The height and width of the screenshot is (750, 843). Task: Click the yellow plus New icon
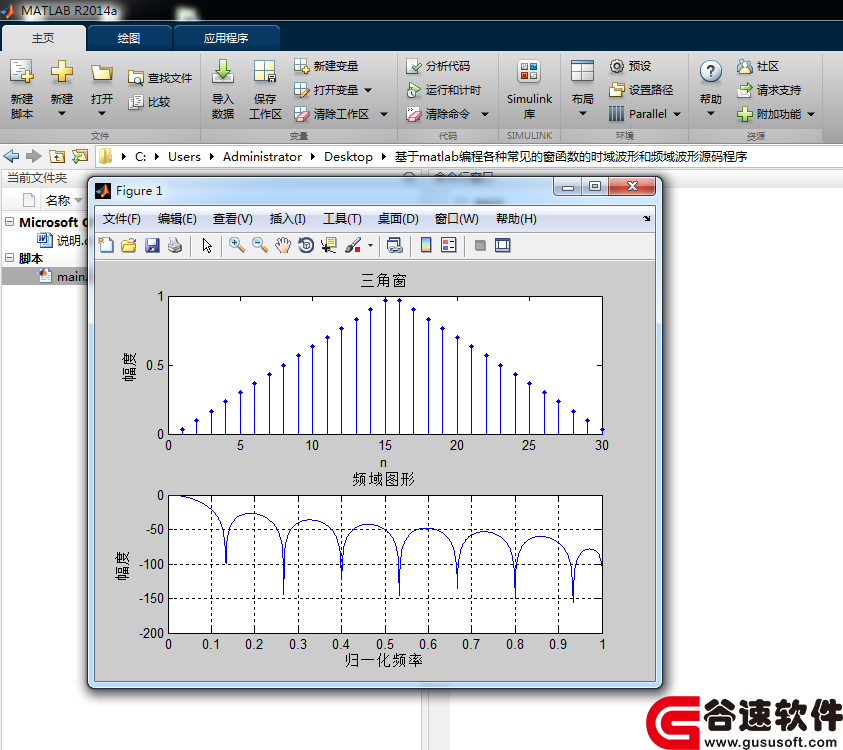click(62, 72)
